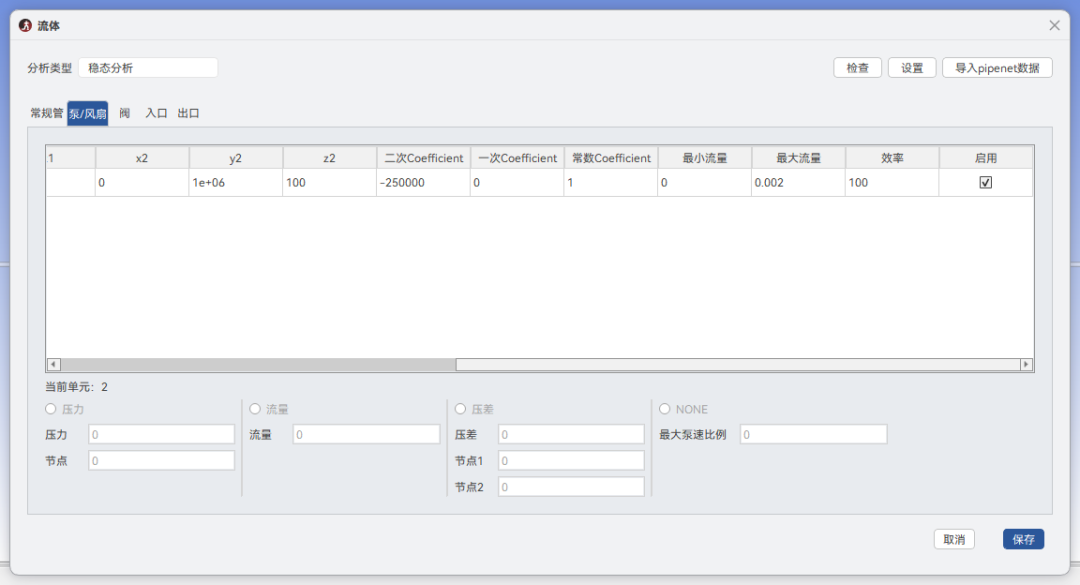
Task: Switch to the 阀 tab
Action: tap(125, 113)
